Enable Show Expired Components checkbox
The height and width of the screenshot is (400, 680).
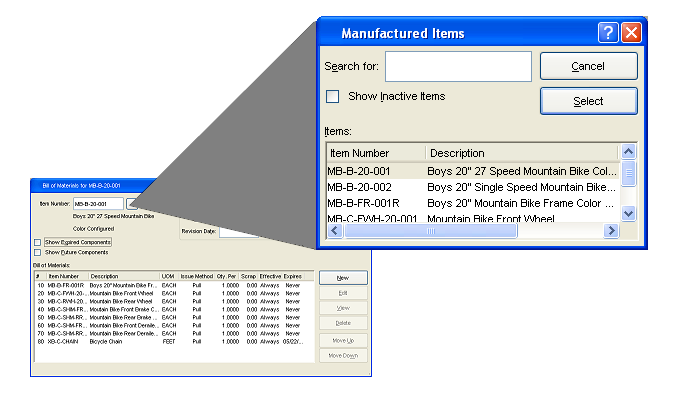tap(37, 243)
